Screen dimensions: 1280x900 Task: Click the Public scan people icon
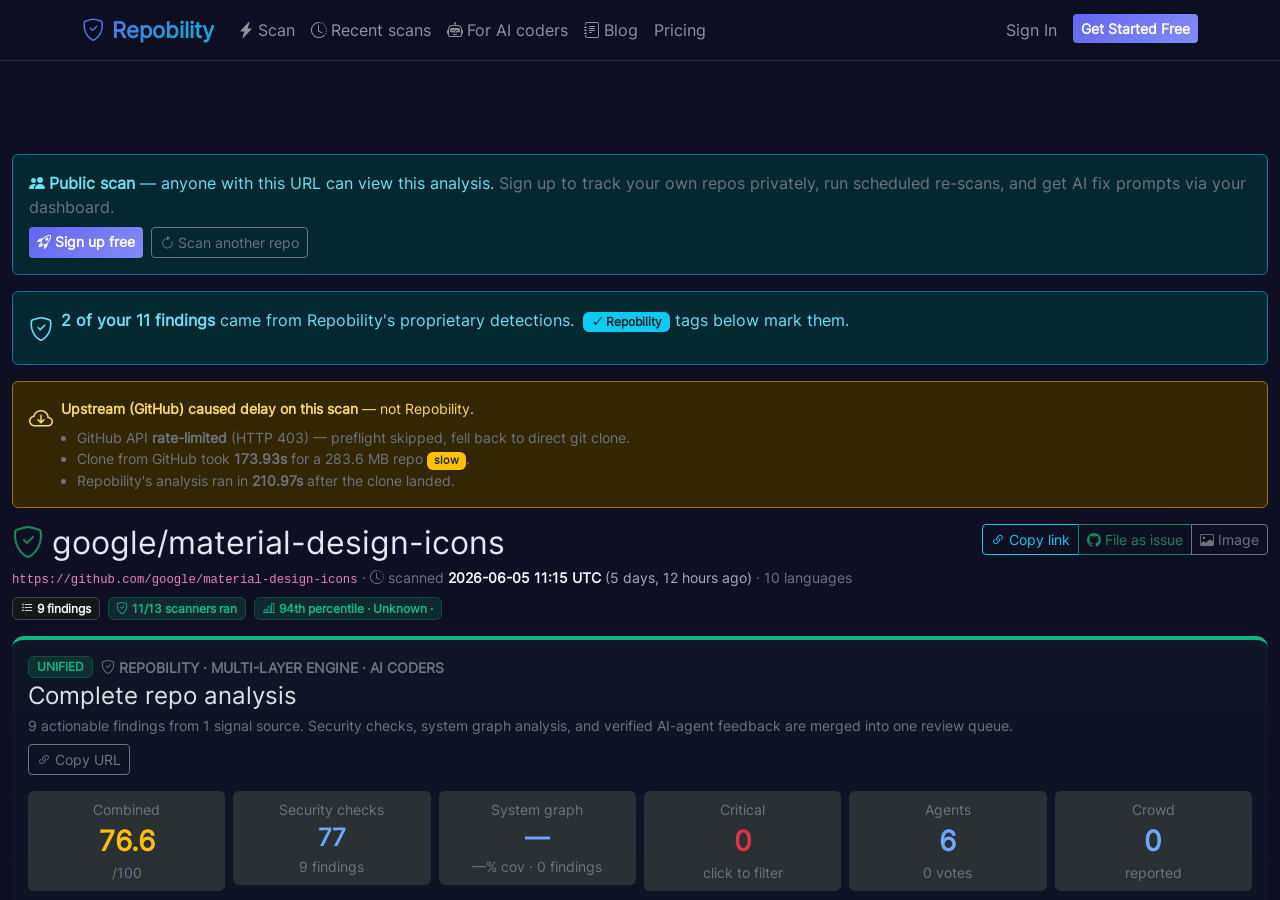[x=37, y=183]
